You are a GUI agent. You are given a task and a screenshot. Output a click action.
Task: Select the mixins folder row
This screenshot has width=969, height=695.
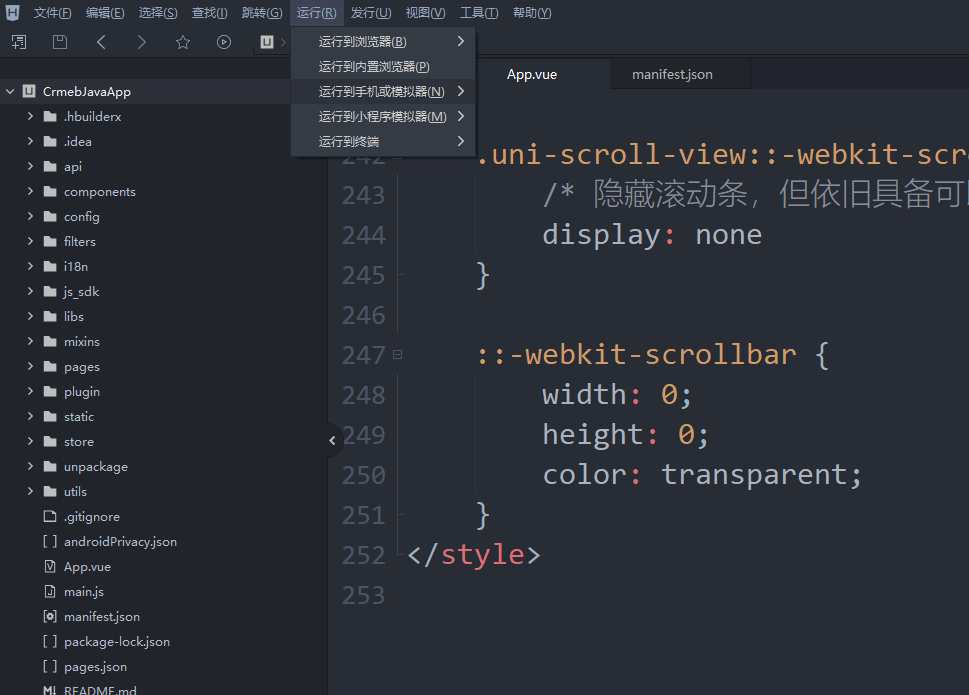164,341
